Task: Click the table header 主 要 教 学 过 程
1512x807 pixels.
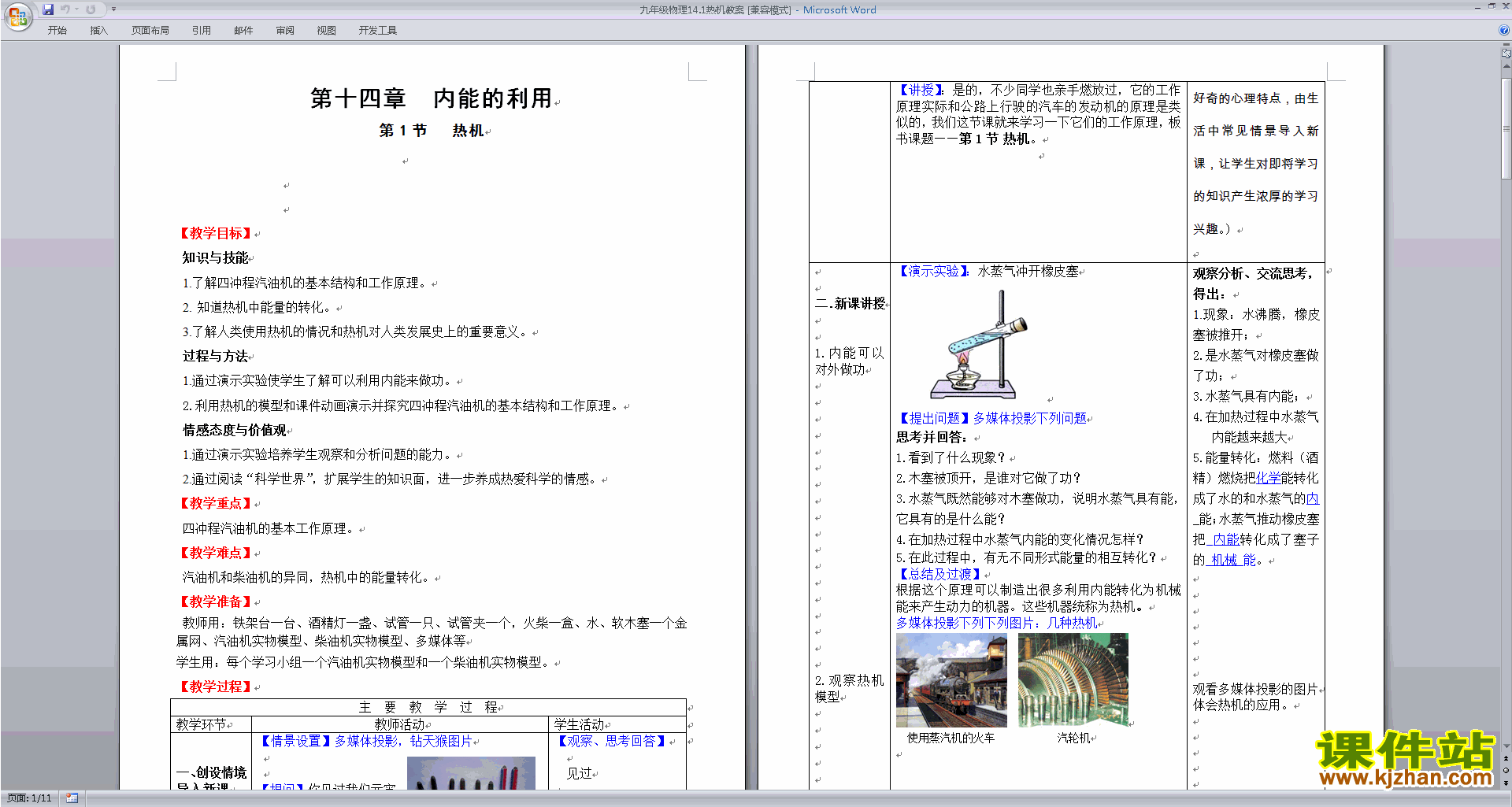Action: click(x=428, y=707)
